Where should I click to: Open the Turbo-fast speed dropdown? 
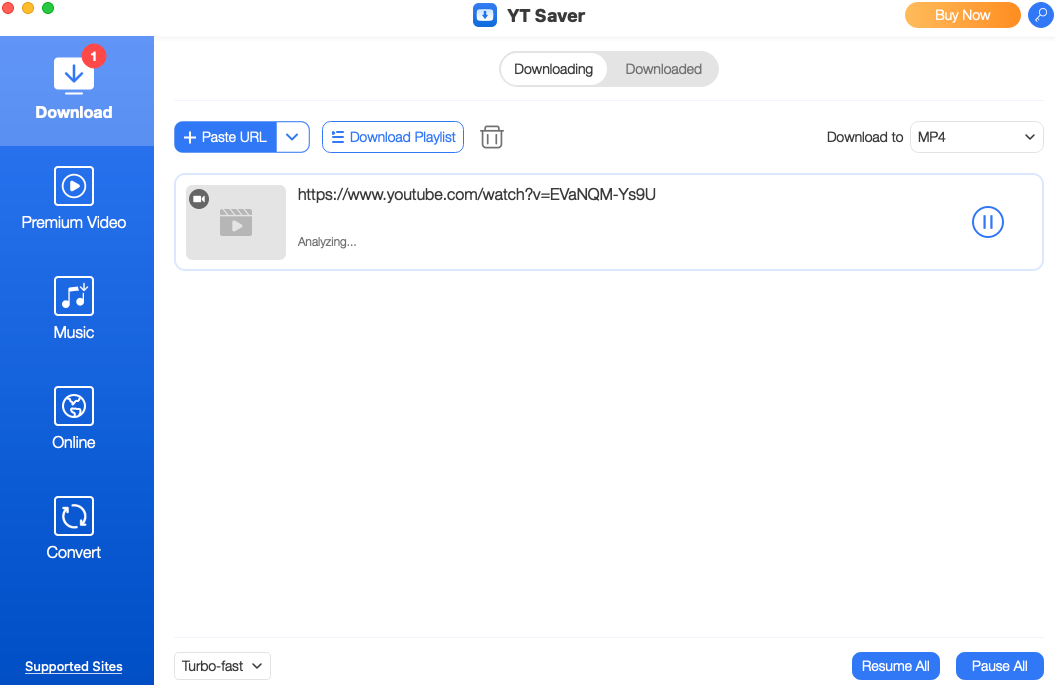[222, 666]
